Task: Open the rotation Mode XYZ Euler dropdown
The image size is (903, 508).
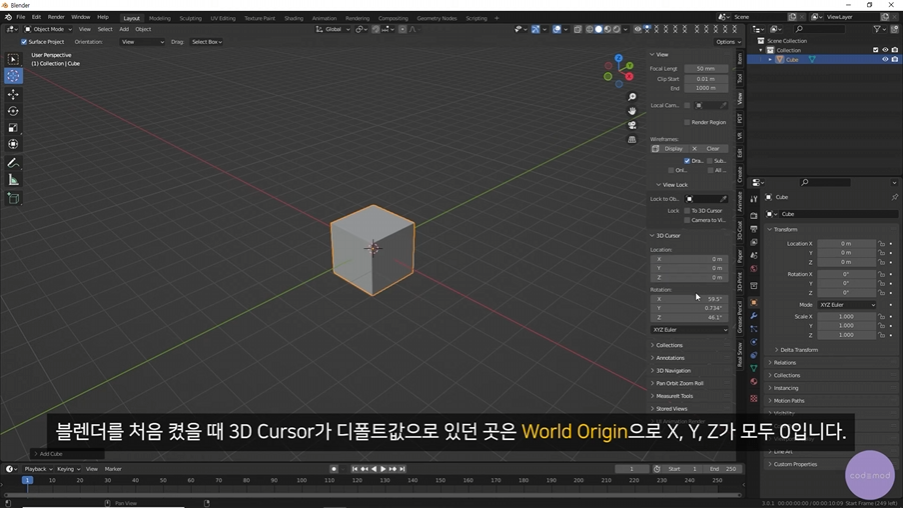Action: coord(847,305)
